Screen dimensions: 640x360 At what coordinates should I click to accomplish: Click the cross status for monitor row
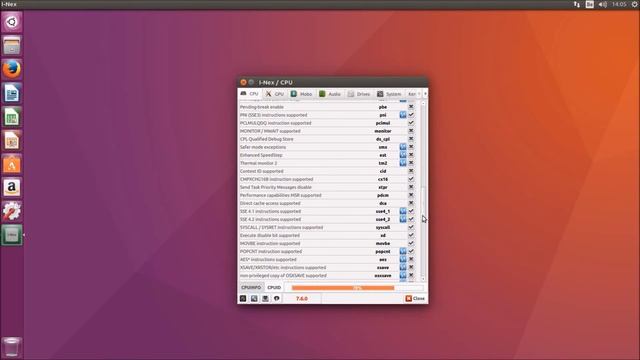[x=411, y=131]
